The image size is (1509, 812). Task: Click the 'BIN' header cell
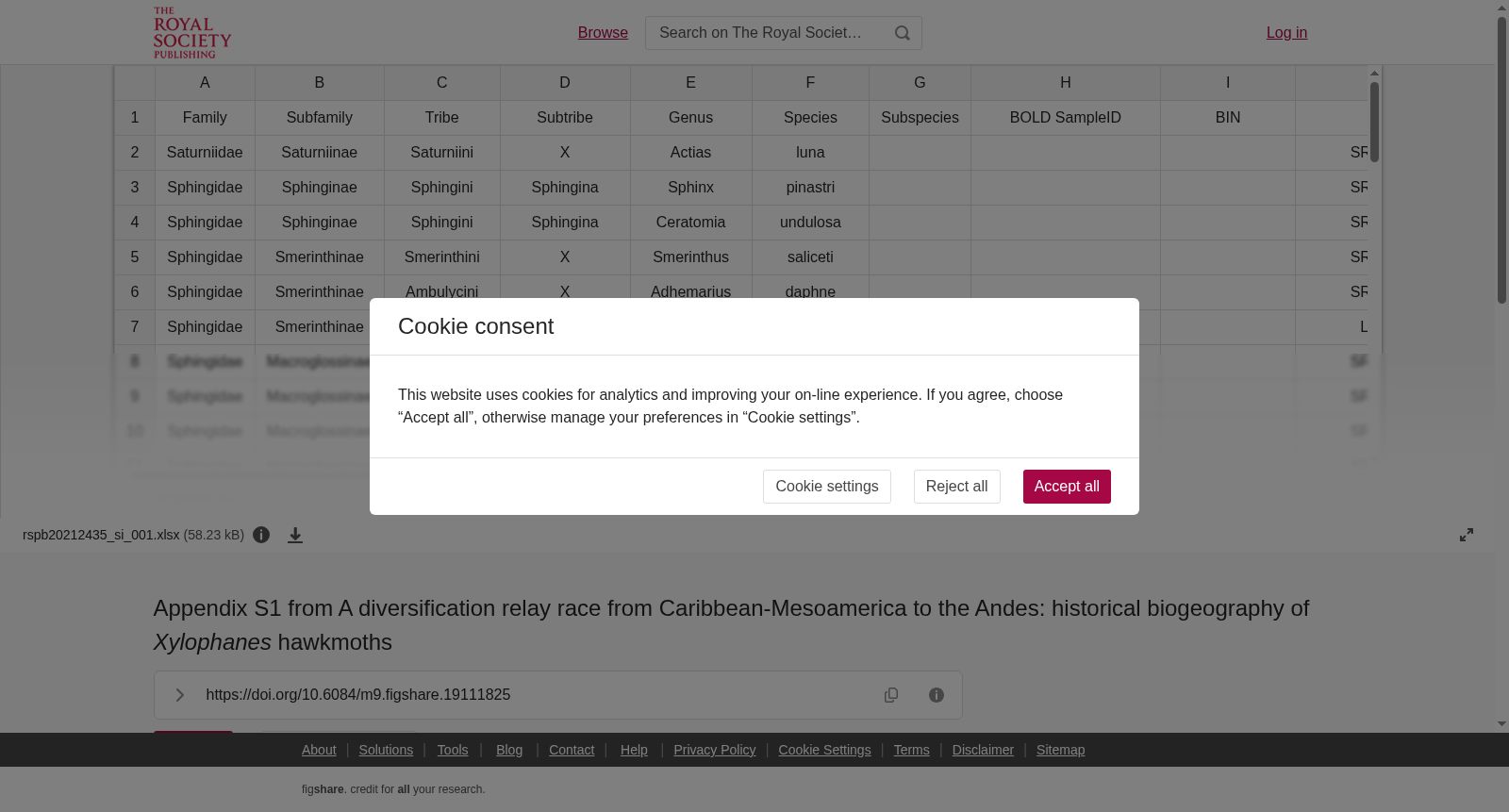point(1228,118)
